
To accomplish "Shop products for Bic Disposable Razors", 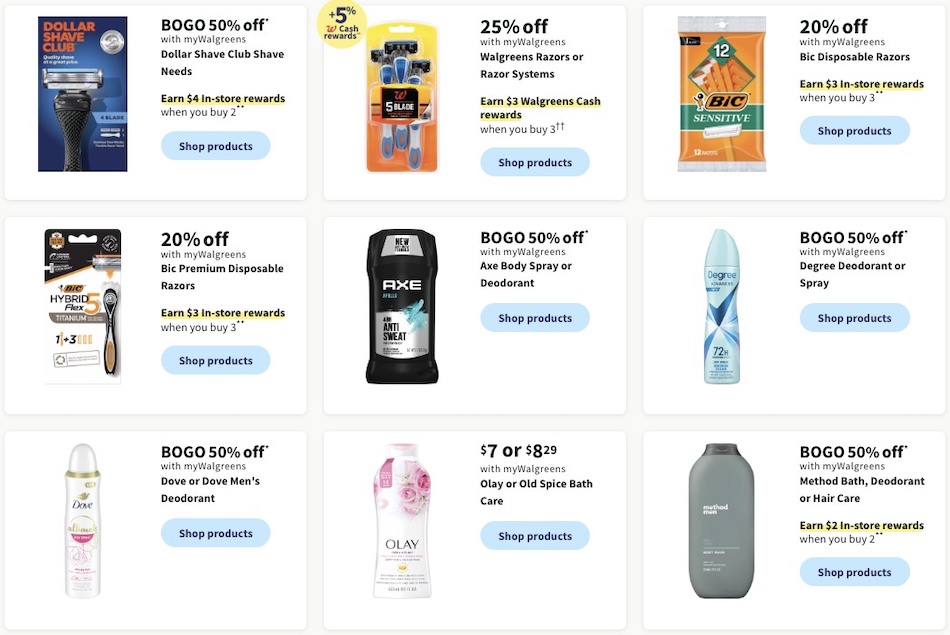I will coord(855,130).
